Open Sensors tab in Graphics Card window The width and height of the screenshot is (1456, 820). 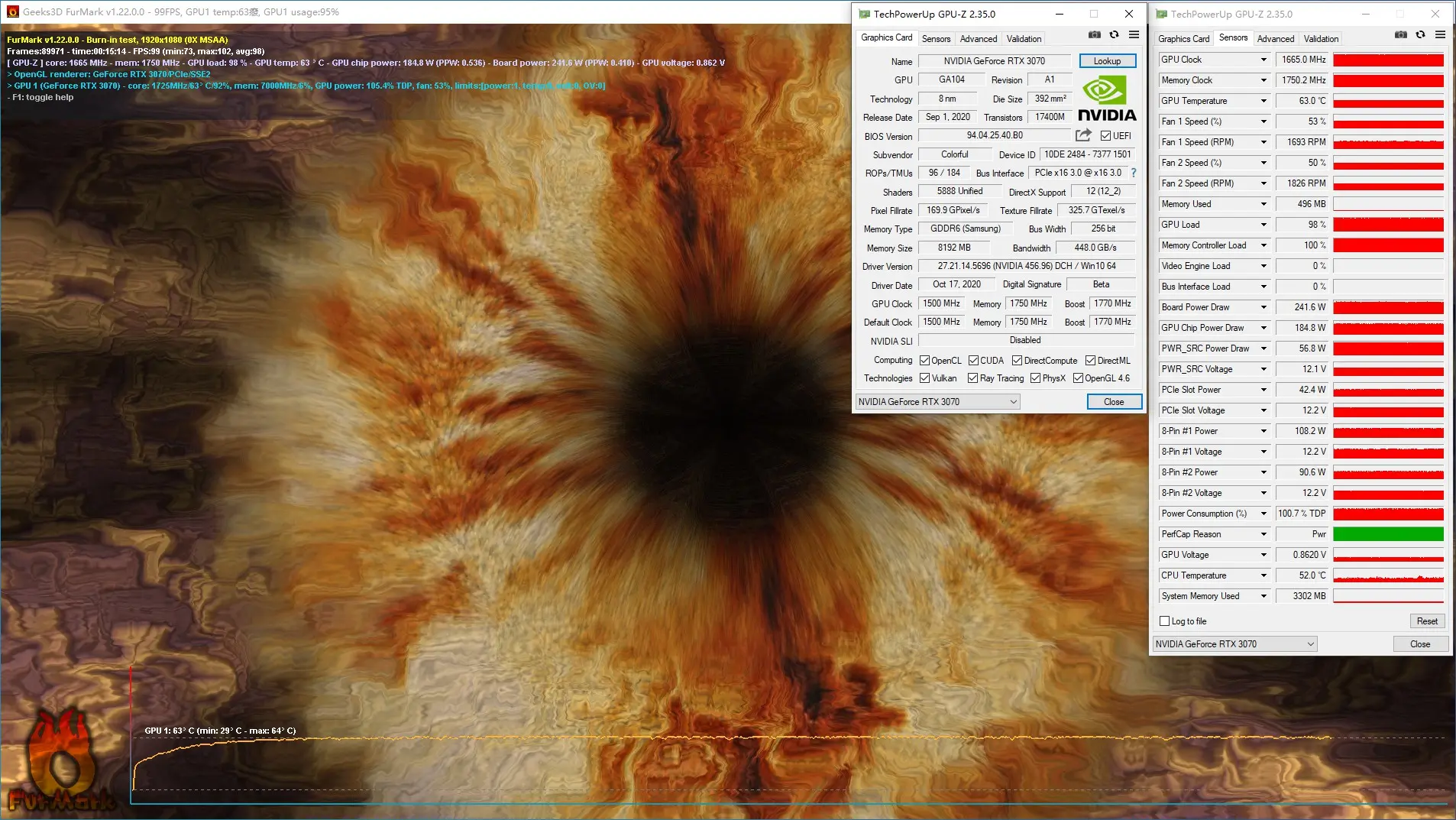click(x=936, y=39)
